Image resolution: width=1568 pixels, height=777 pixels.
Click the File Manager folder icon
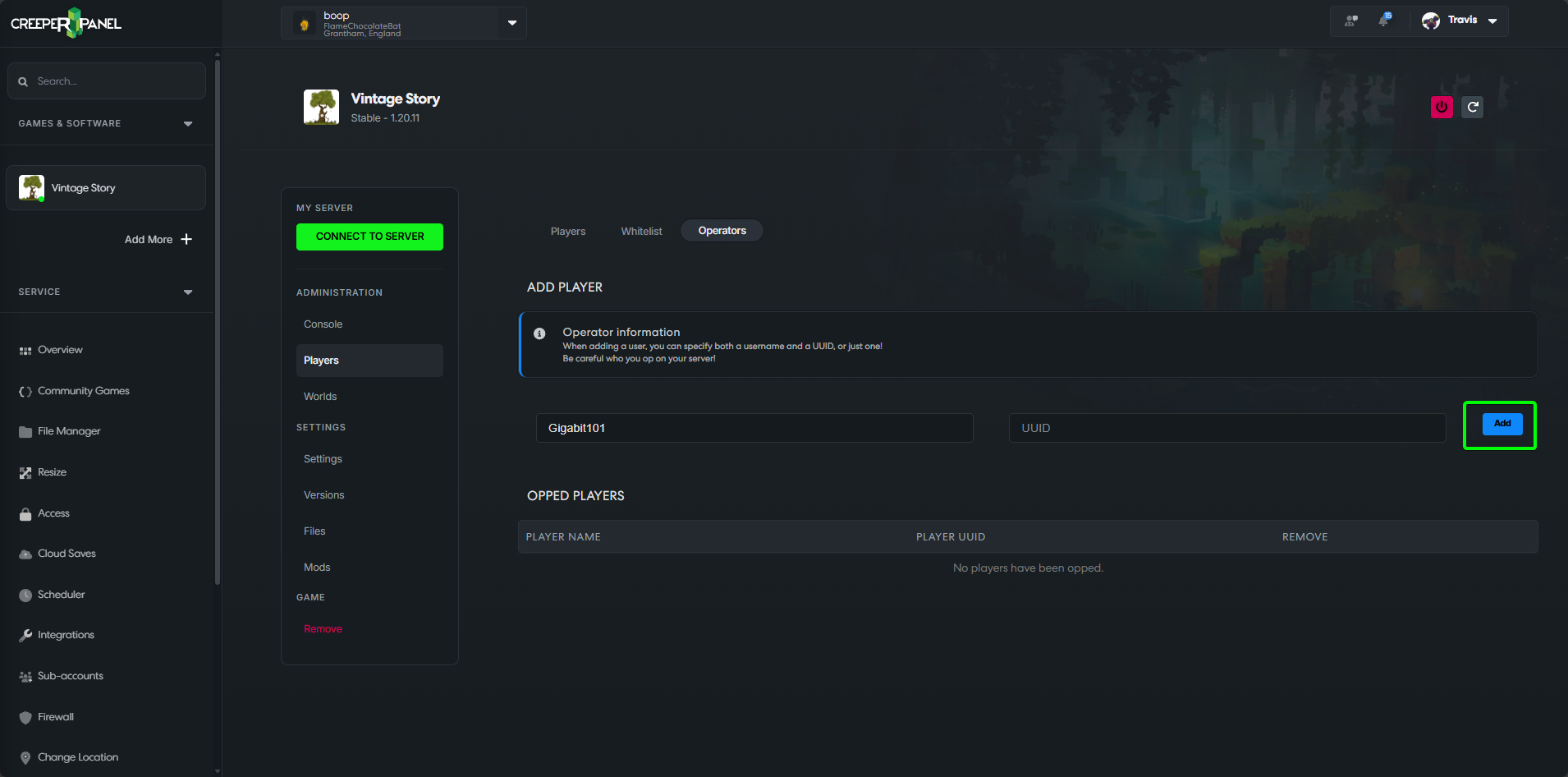point(25,432)
